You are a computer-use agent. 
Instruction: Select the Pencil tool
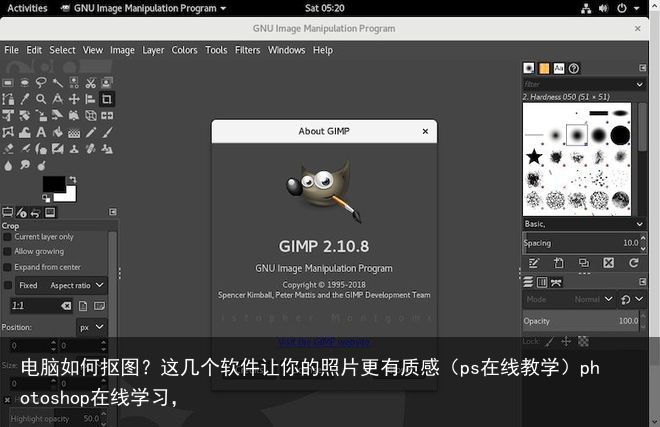click(x=90, y=133)
